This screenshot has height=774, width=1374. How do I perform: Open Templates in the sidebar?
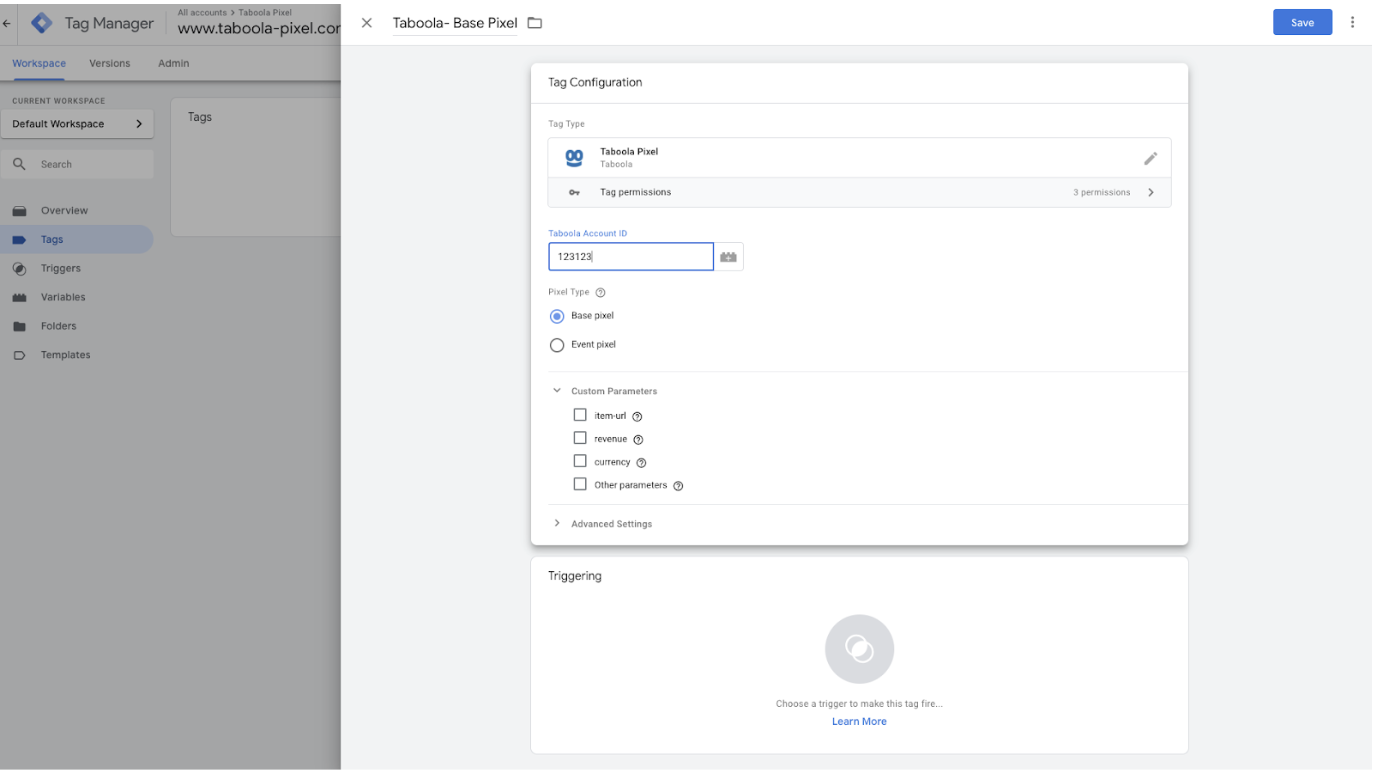pyautogui.click(x=65, y=355)
